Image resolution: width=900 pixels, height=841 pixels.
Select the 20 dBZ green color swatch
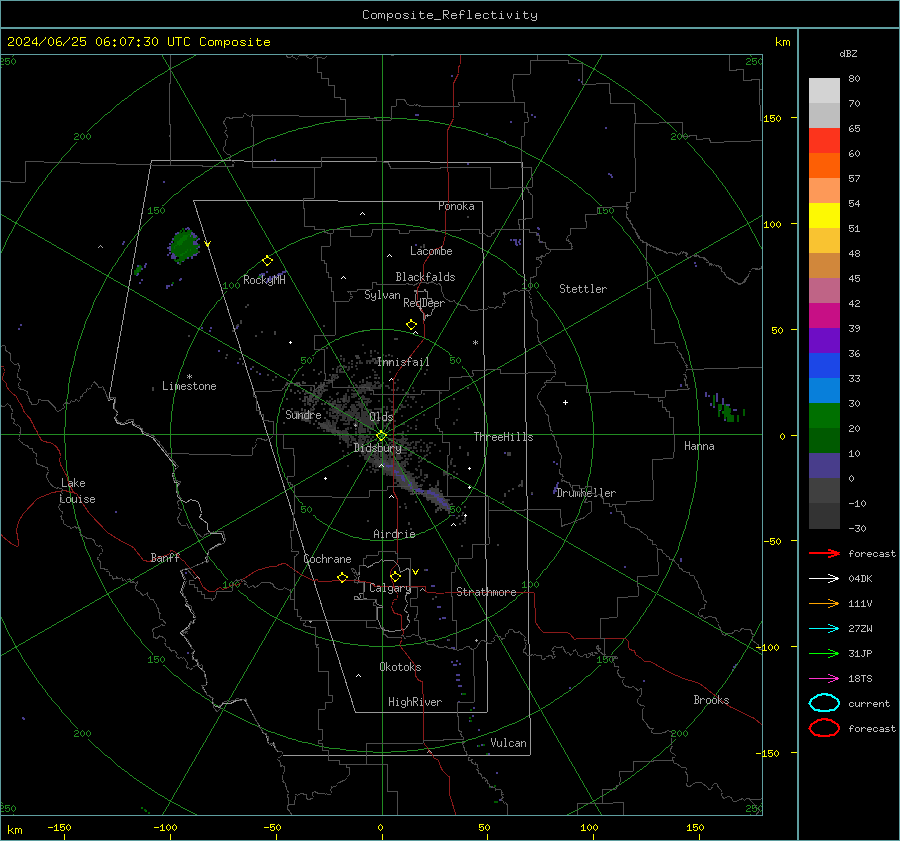(824, 415)
